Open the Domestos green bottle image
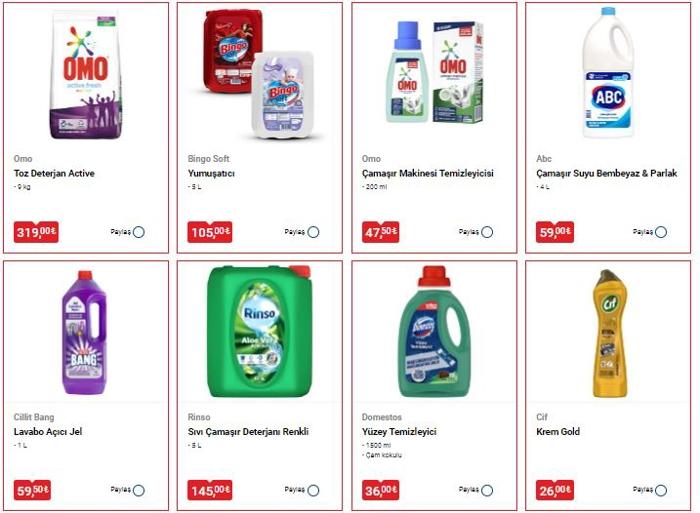Image resolution: width=700 pixels, height=513 pixels. (434, 331)
